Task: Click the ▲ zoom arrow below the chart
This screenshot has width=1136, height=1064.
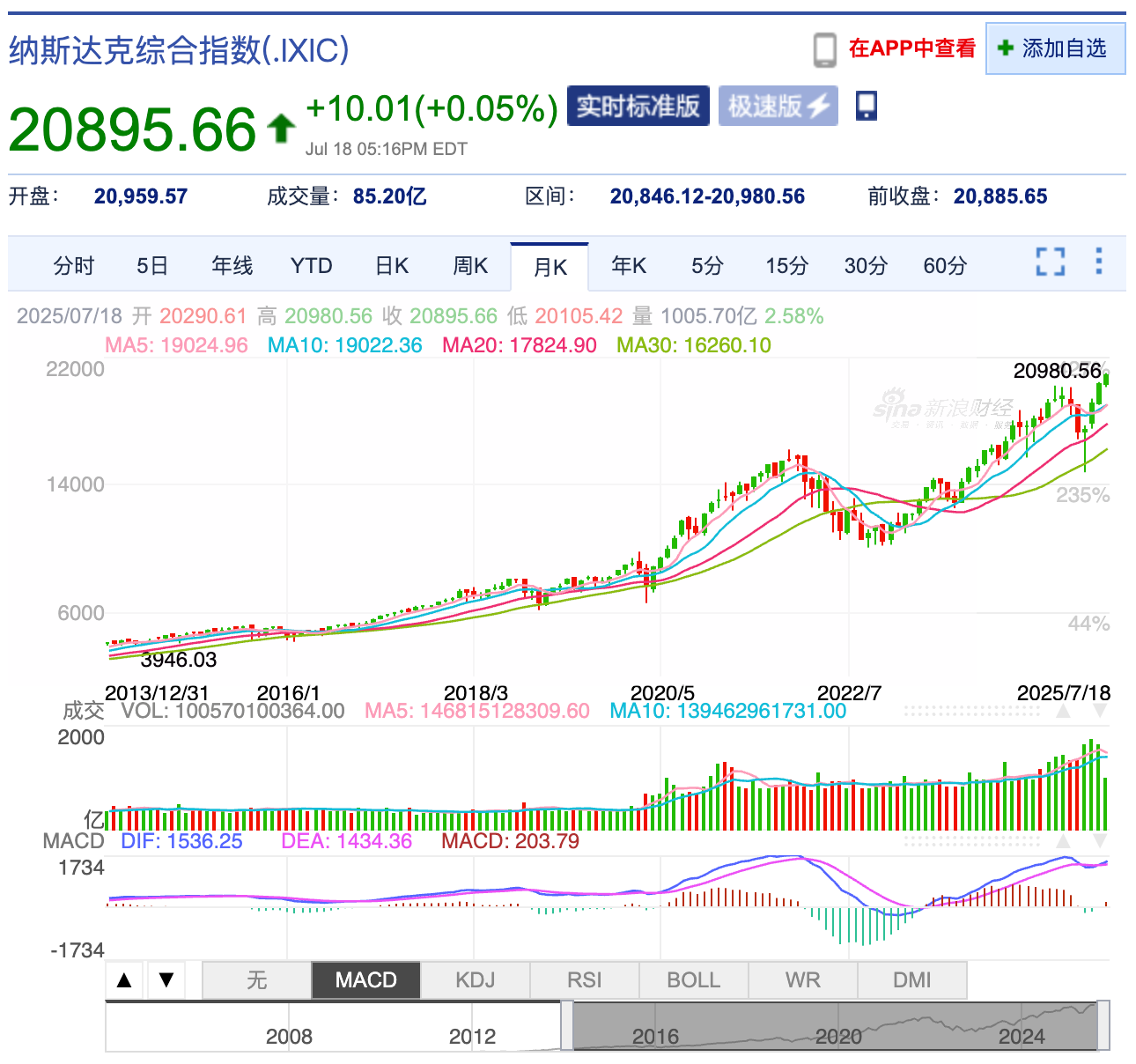Action: [123, 979]
